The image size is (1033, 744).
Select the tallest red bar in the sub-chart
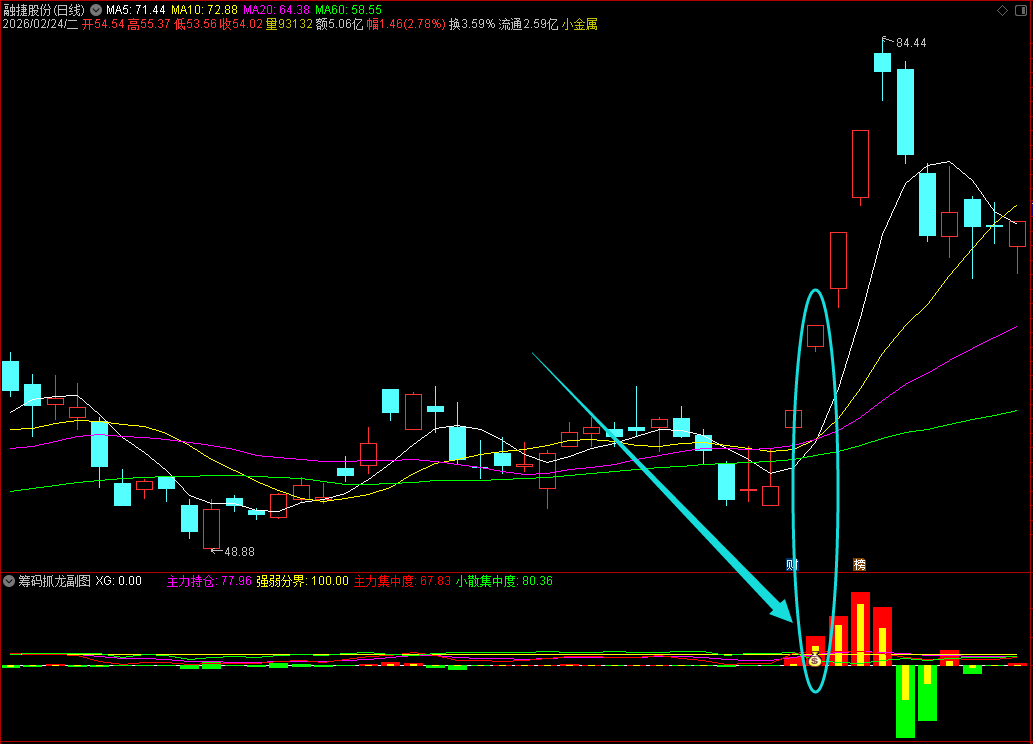tap(860, 629)
